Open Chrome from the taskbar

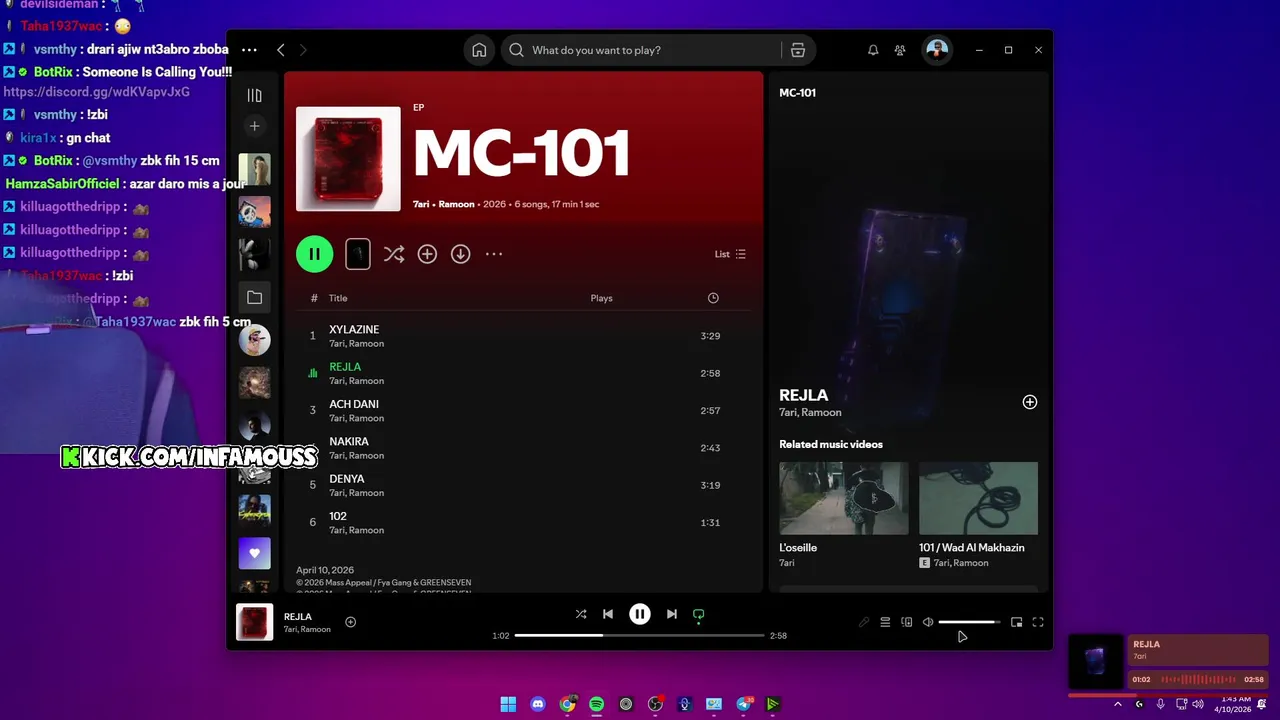(x=567, y=704)
